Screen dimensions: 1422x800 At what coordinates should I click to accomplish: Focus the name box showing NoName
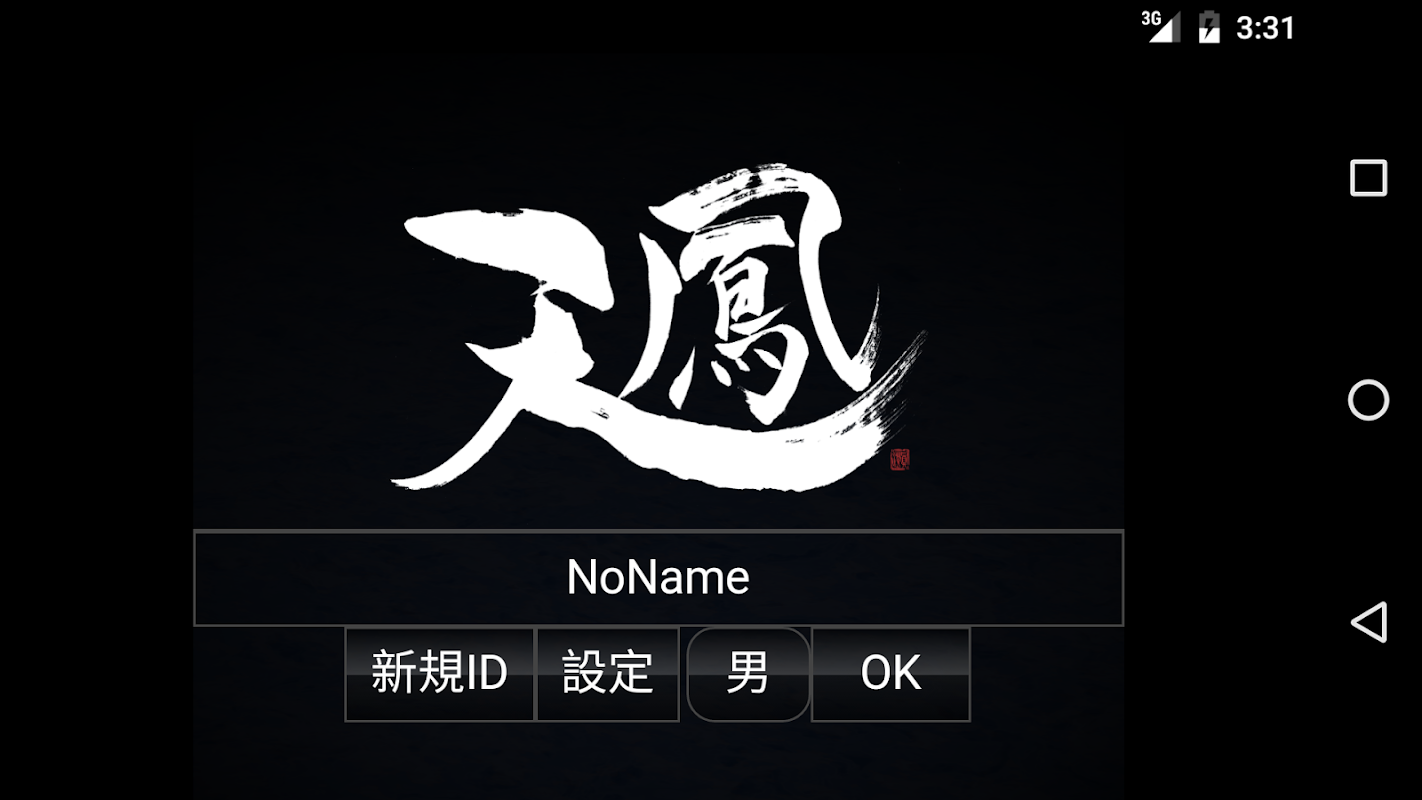(x=658, y=578)
